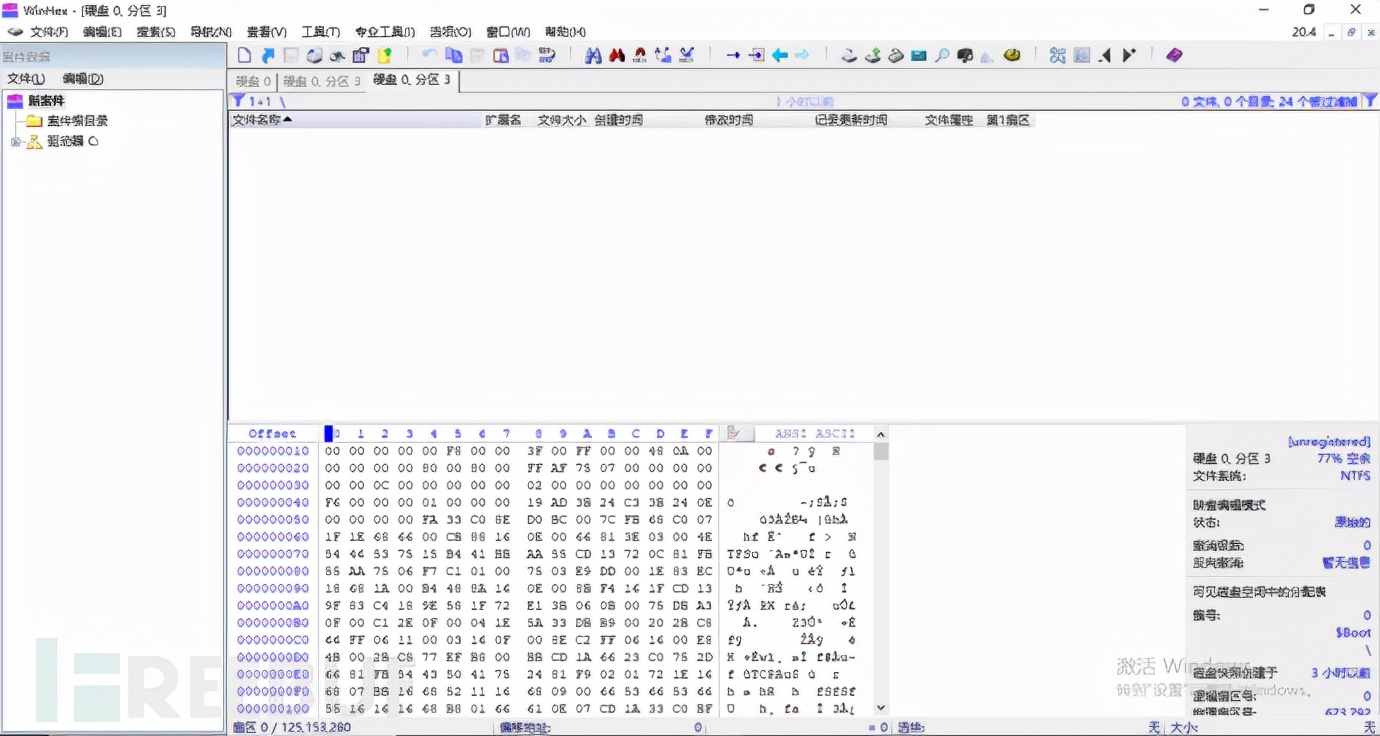Open the $Boot entry in the right panel
This screenshot has width=1380, height=736.
[1355, 631]
